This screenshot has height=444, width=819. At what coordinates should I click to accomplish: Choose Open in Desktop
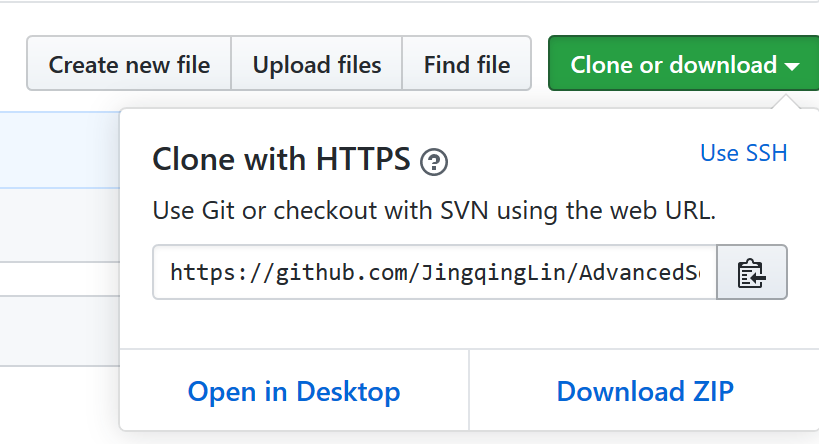[x=294, y=391]
